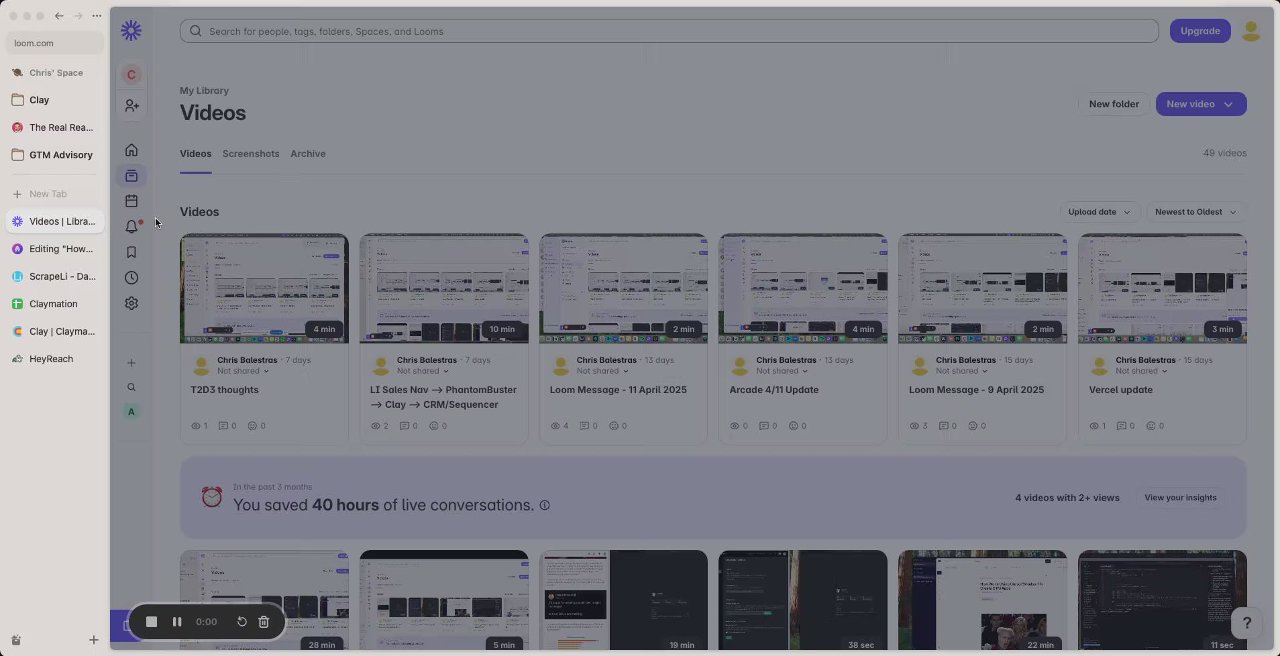
Task: Click the invite teammates person-plus icon
Action: tap(131, 105)
